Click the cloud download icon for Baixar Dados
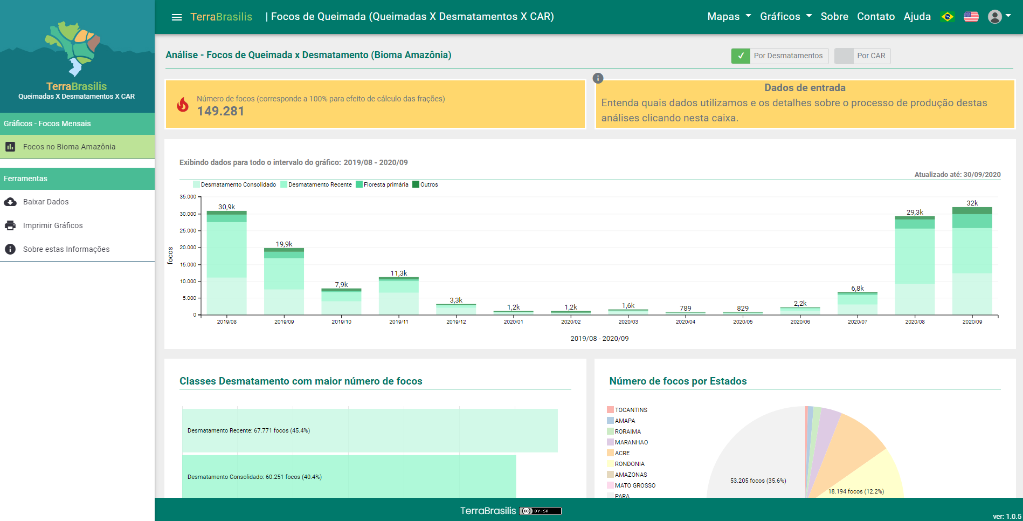1023x521 pixels. coord(10,202)
